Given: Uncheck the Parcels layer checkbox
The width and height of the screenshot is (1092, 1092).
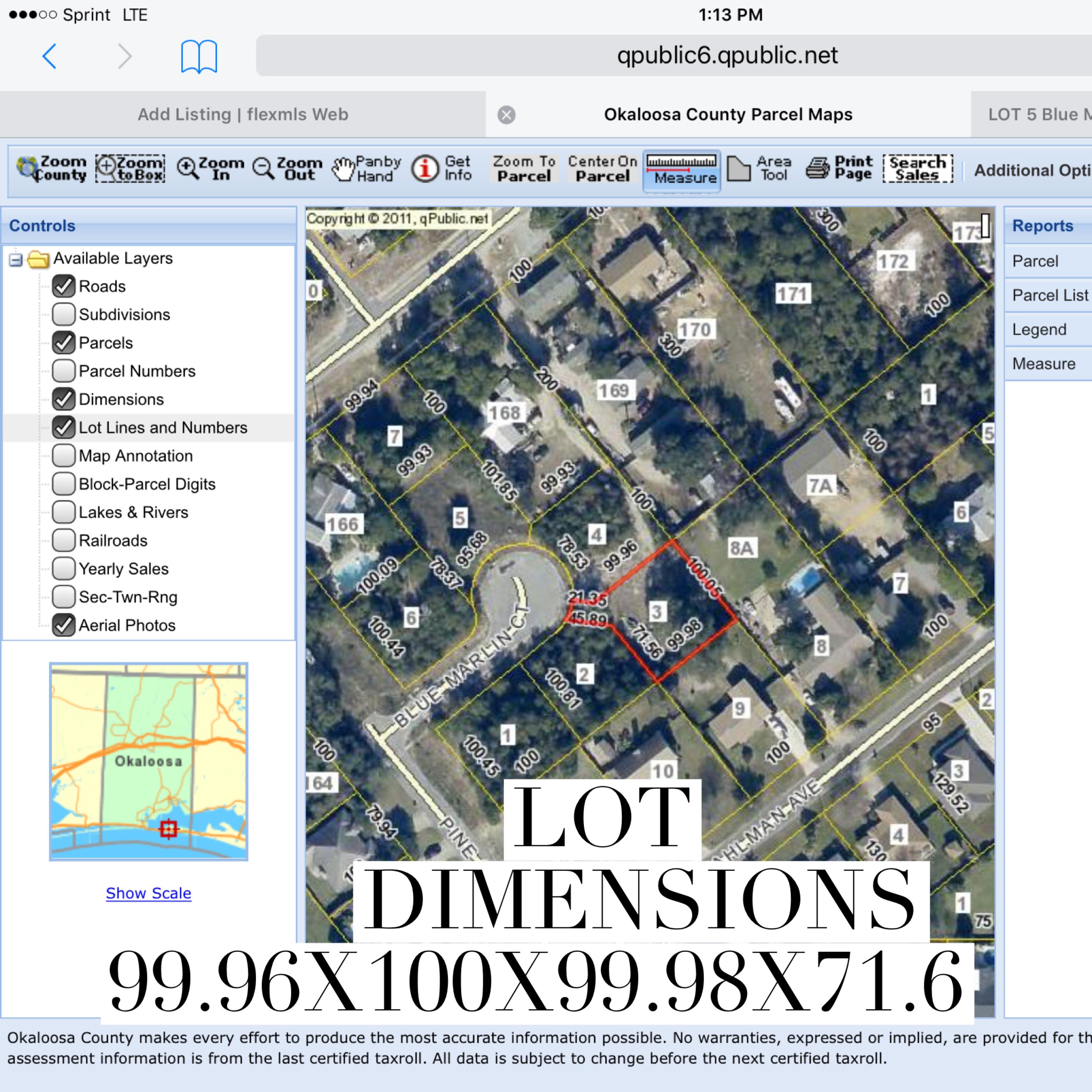Looking at the screenshot, I should [64, 343].
